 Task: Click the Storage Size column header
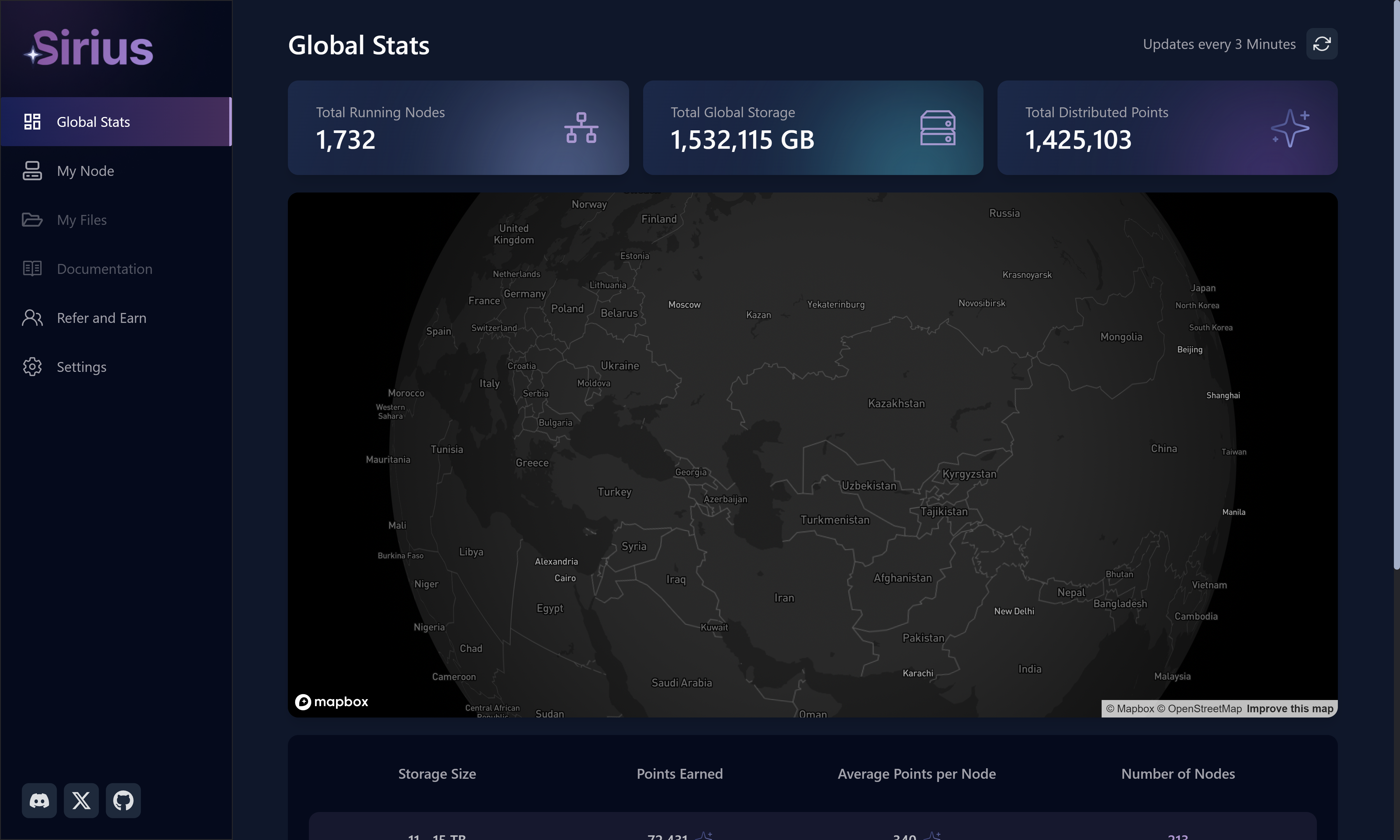pos(437,774)
